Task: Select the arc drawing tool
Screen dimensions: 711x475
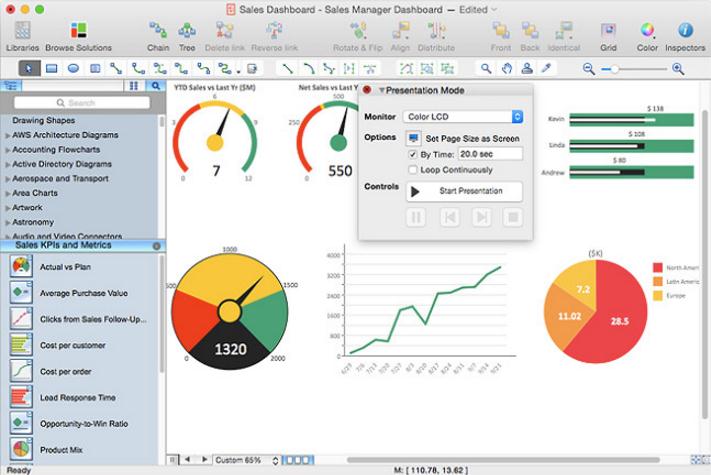Action: 309,68
